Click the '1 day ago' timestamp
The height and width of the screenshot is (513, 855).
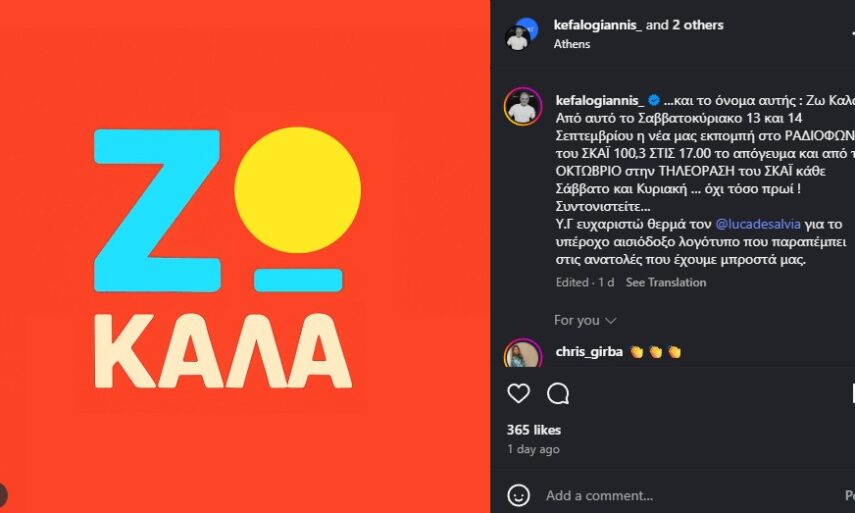click(x=534, y=449)
